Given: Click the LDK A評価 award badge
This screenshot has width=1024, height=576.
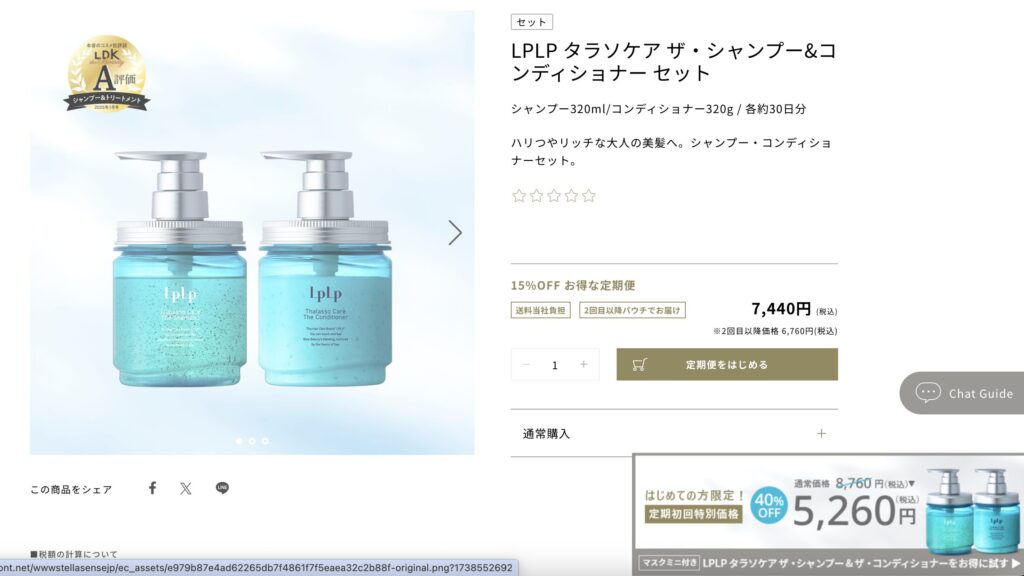Looking at the screenshot, I should tap(106, 74).
